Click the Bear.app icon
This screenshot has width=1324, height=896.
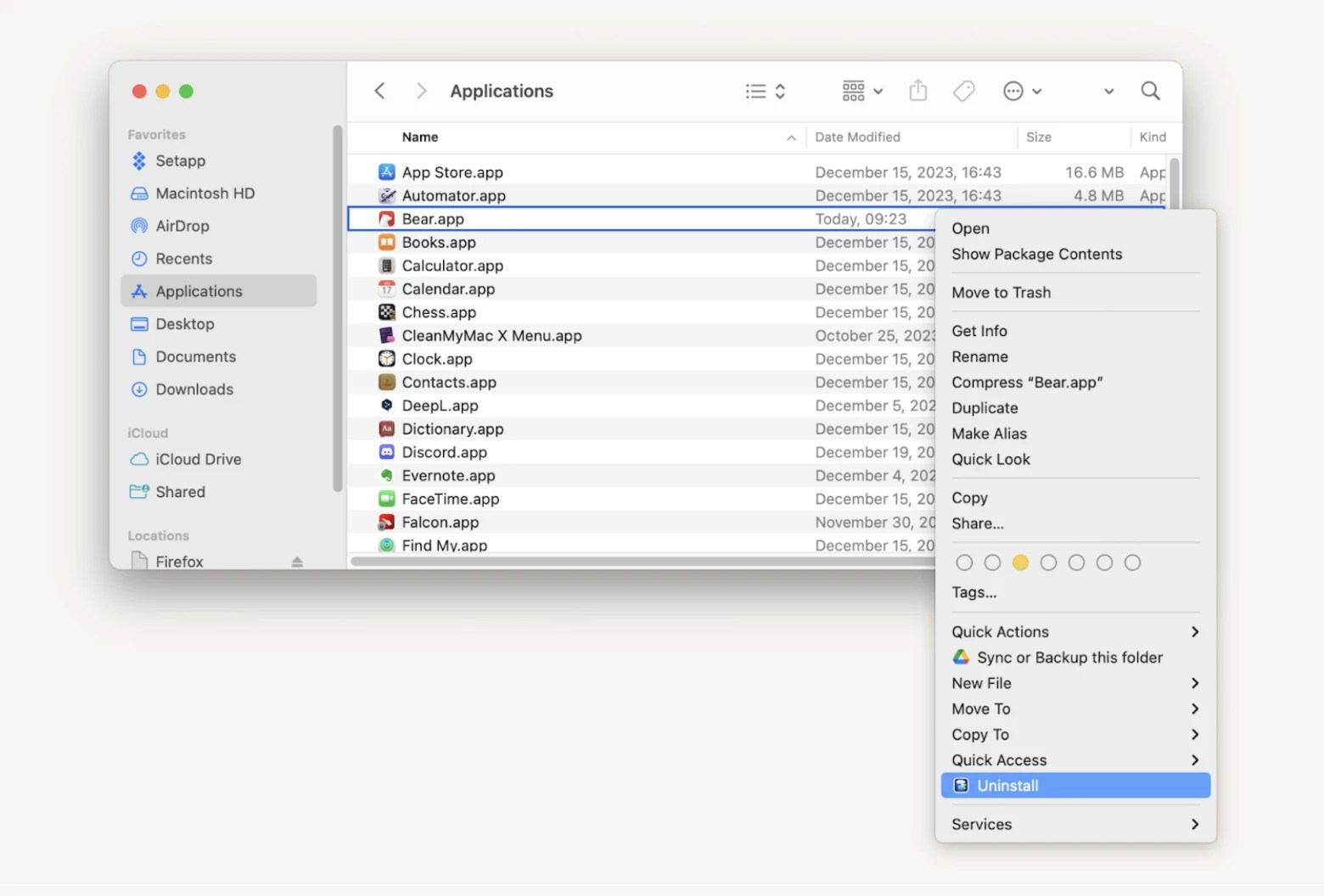point(387,218)
